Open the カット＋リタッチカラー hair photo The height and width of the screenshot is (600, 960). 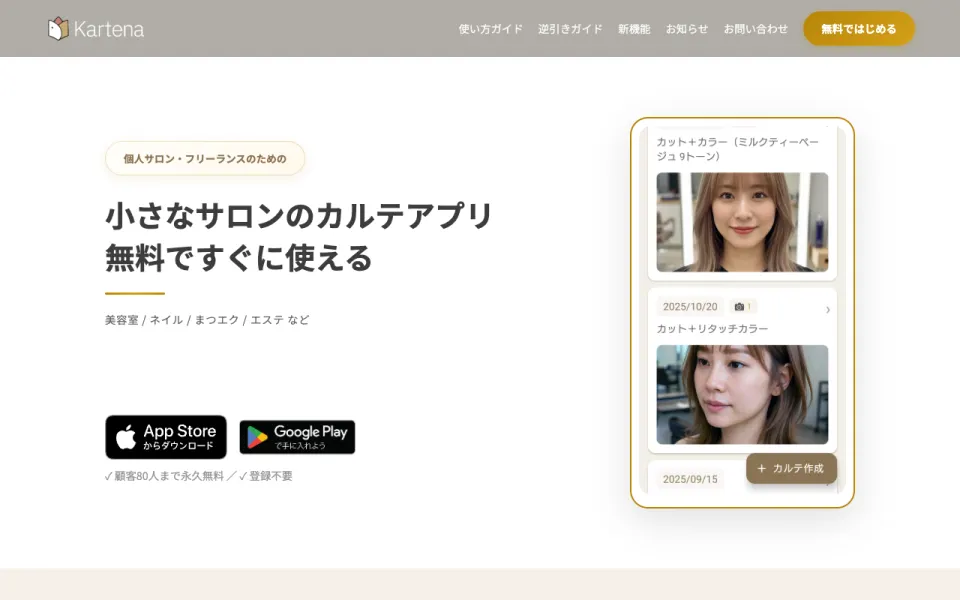coord(742,394)
